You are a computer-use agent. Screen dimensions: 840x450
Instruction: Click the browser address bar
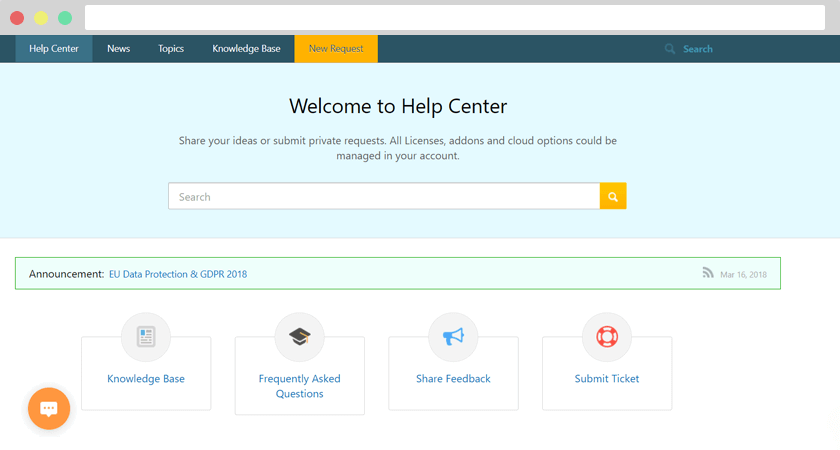455,18
